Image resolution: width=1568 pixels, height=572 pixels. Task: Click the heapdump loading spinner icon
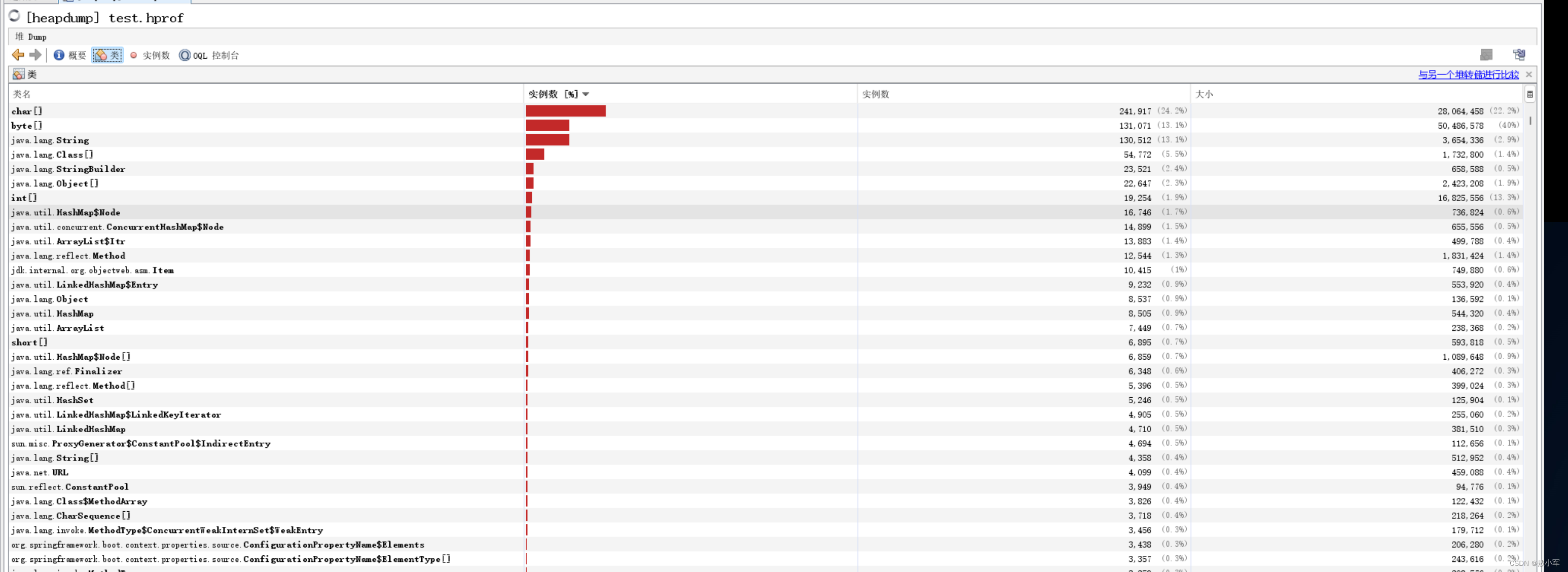point(15,16)
